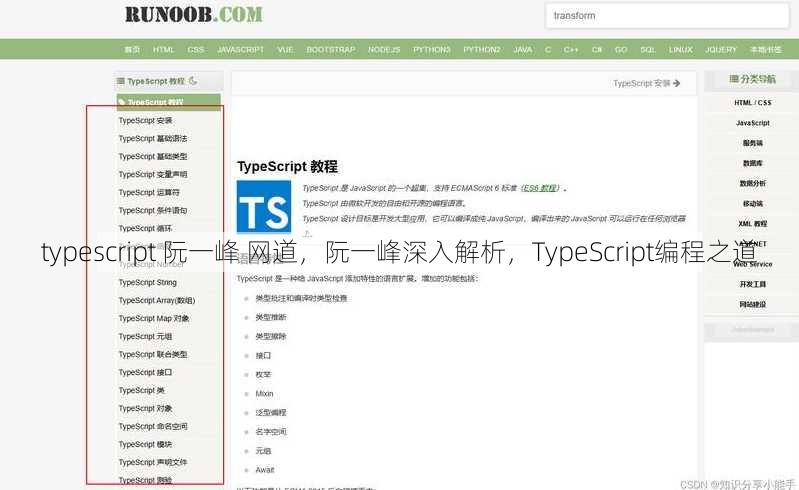Open the CSS menu item
Viewport: 799px width, 490px height.
tap(196, 49)
